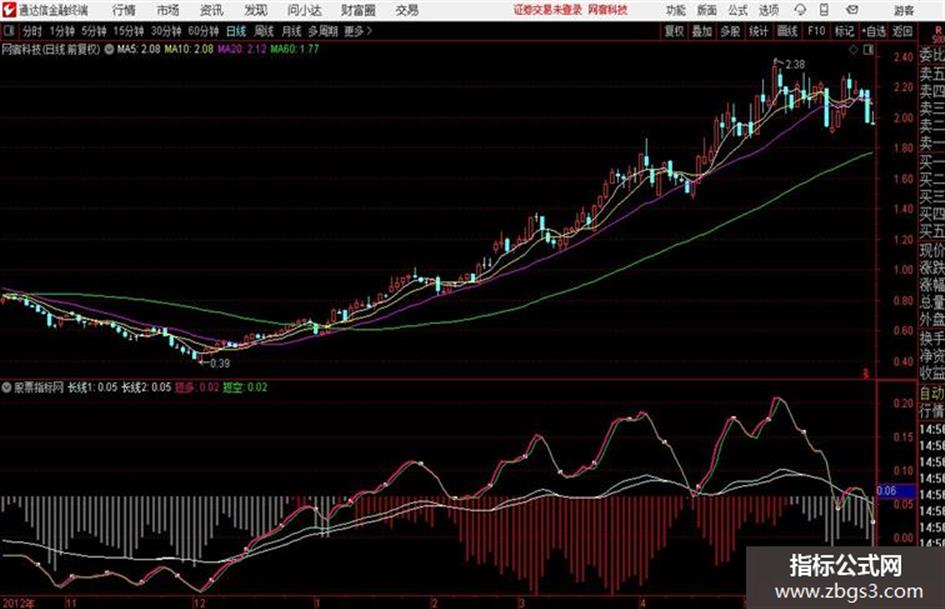Click the MA10: 2.08 label
The height and width of the screenshot is (609, 945).
(189, 49)
